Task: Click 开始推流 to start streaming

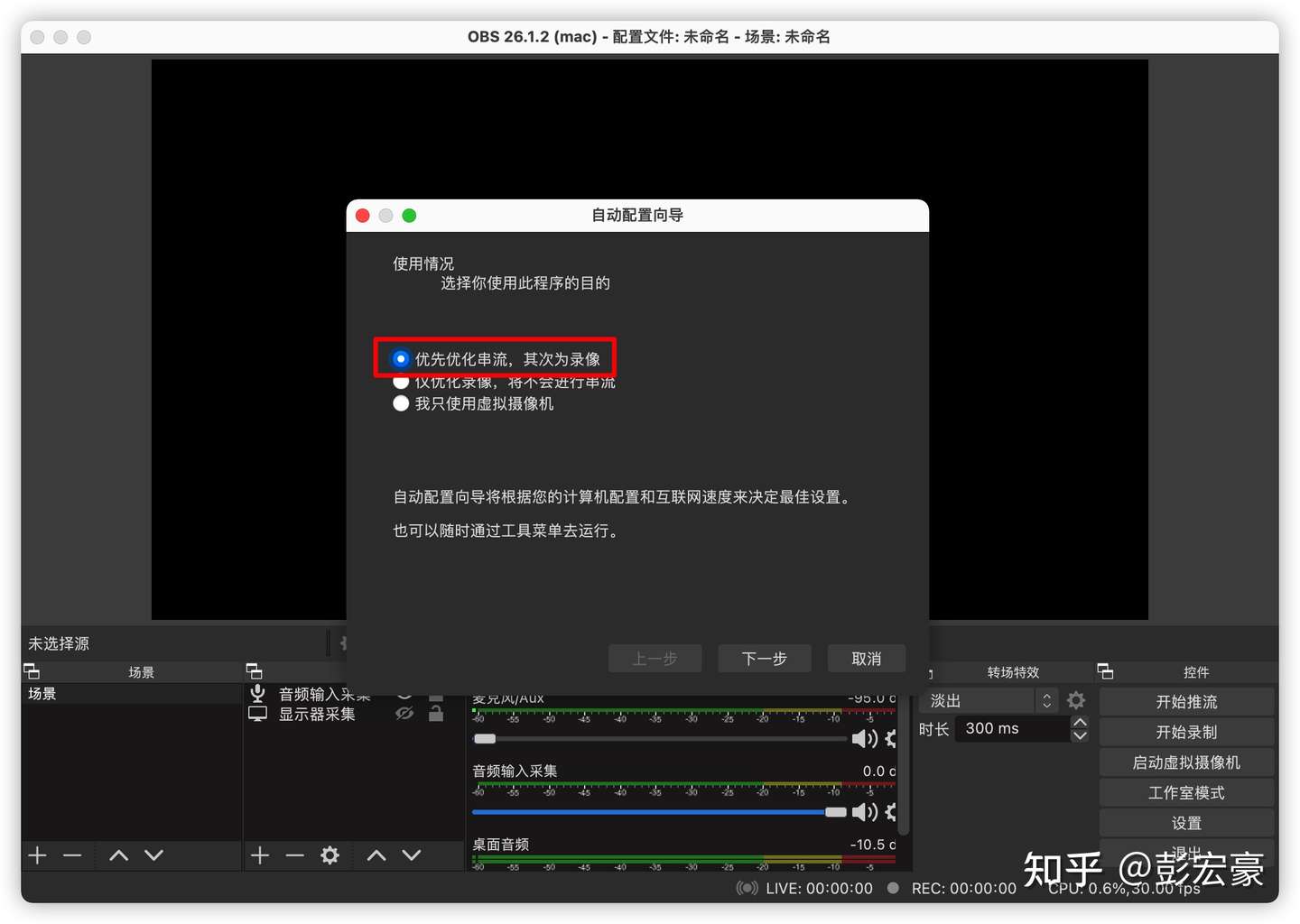Action: coord(1186,702)
